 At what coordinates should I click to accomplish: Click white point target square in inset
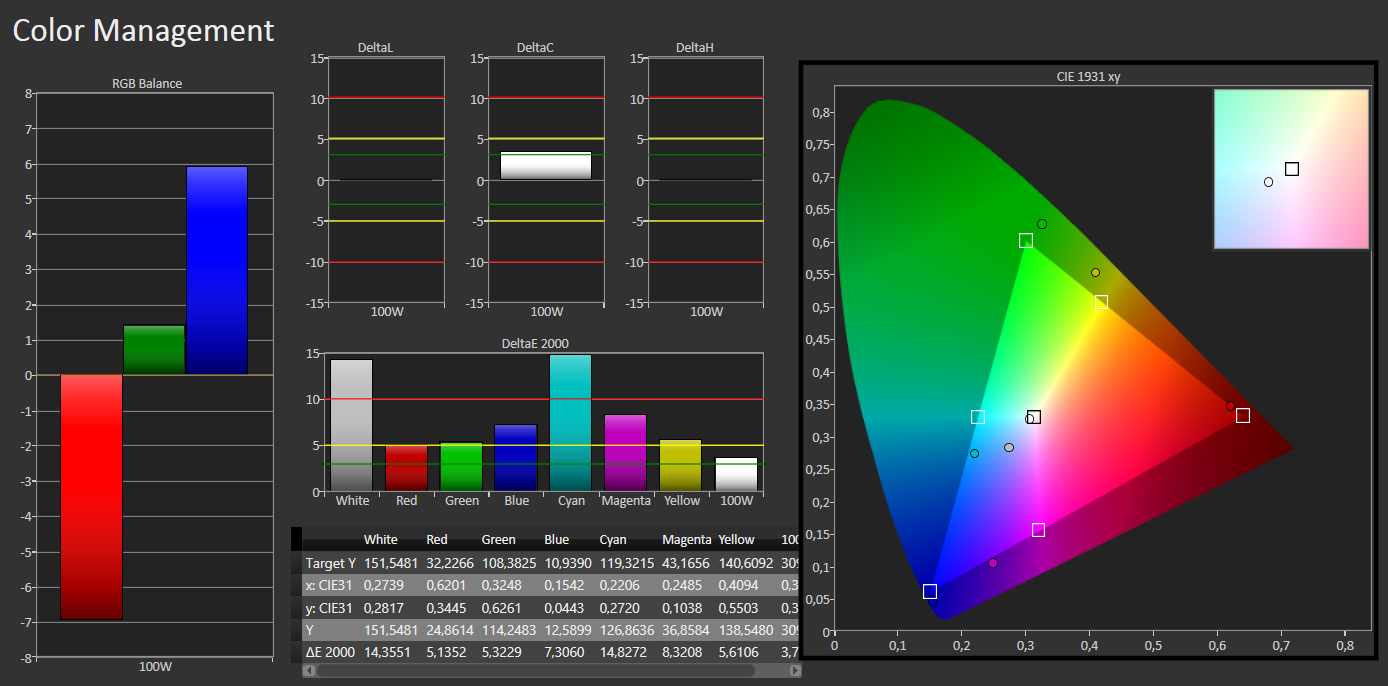1292,169
